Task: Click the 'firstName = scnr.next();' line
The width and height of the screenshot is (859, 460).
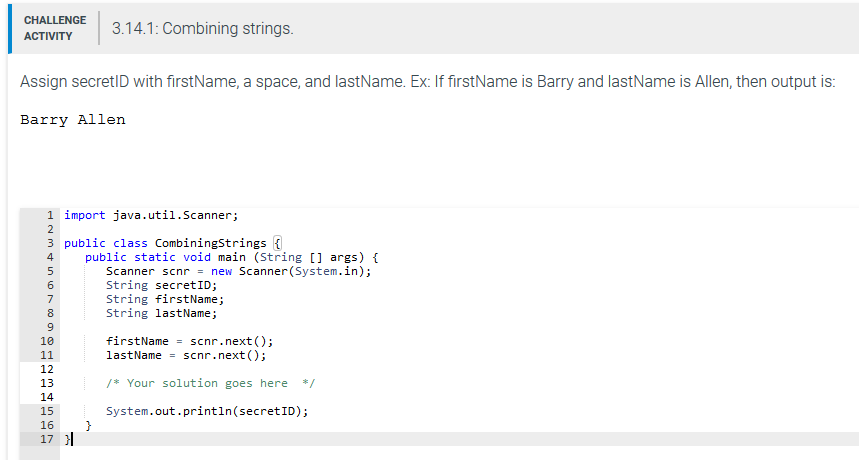Action: [x=190, y=341]
